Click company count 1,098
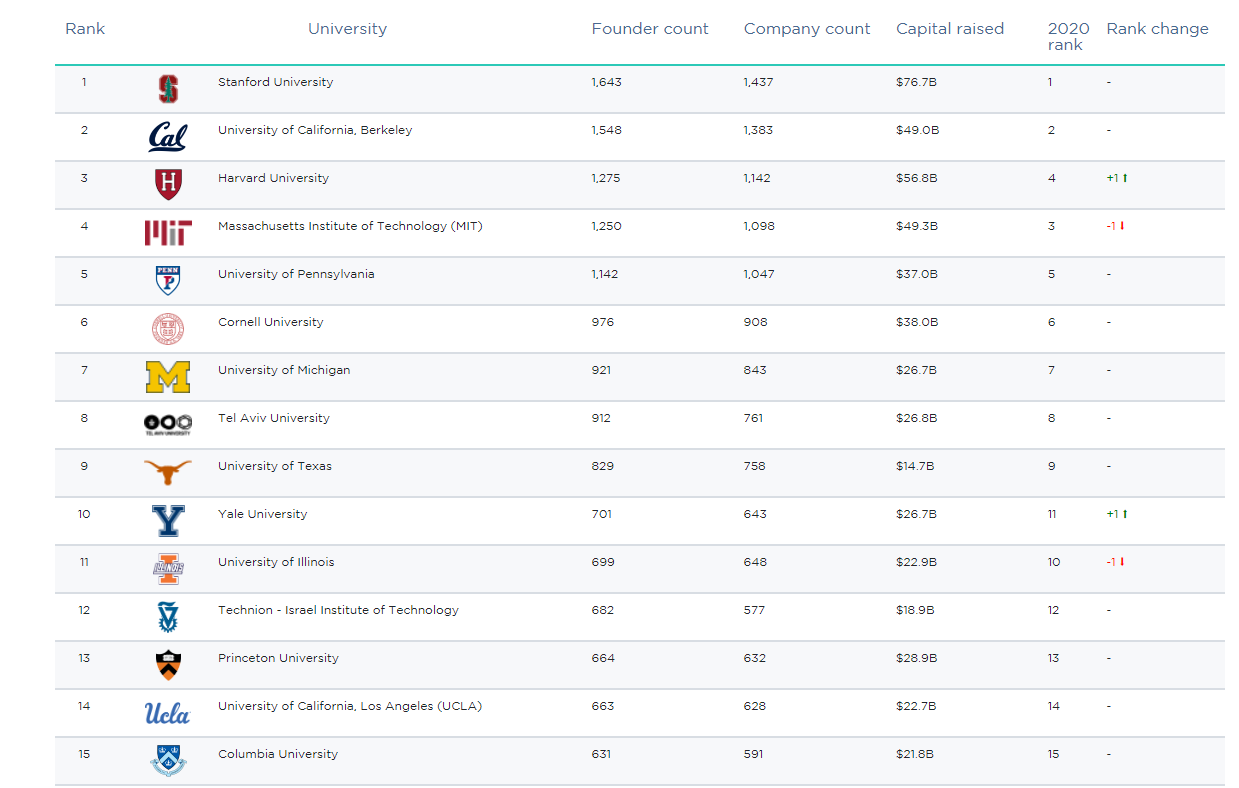The width and height of the screenshot is (1239, 788). tap(759, 226)
